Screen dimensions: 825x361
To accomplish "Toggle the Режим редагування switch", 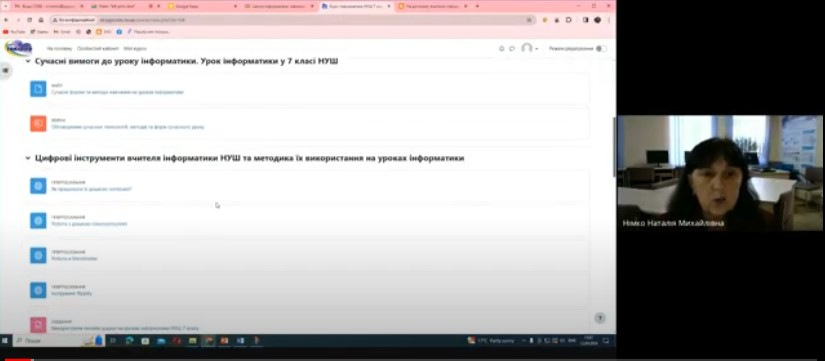I will 601,48.
